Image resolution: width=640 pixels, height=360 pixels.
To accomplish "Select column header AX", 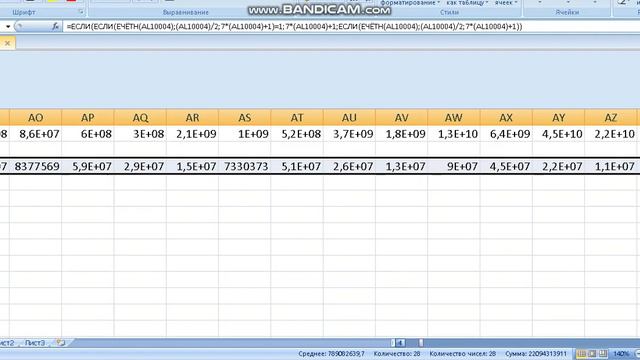I will [506, 118].
